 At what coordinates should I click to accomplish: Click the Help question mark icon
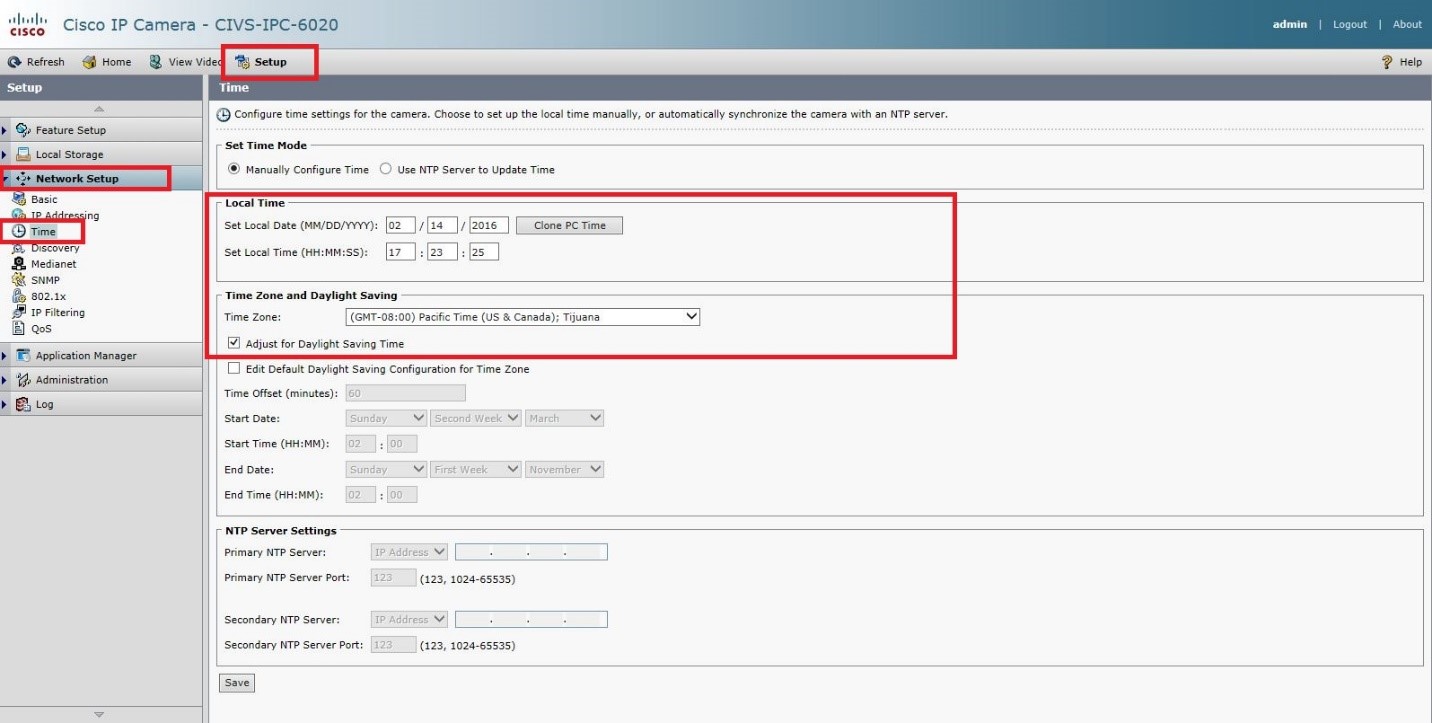(1387, 62)
